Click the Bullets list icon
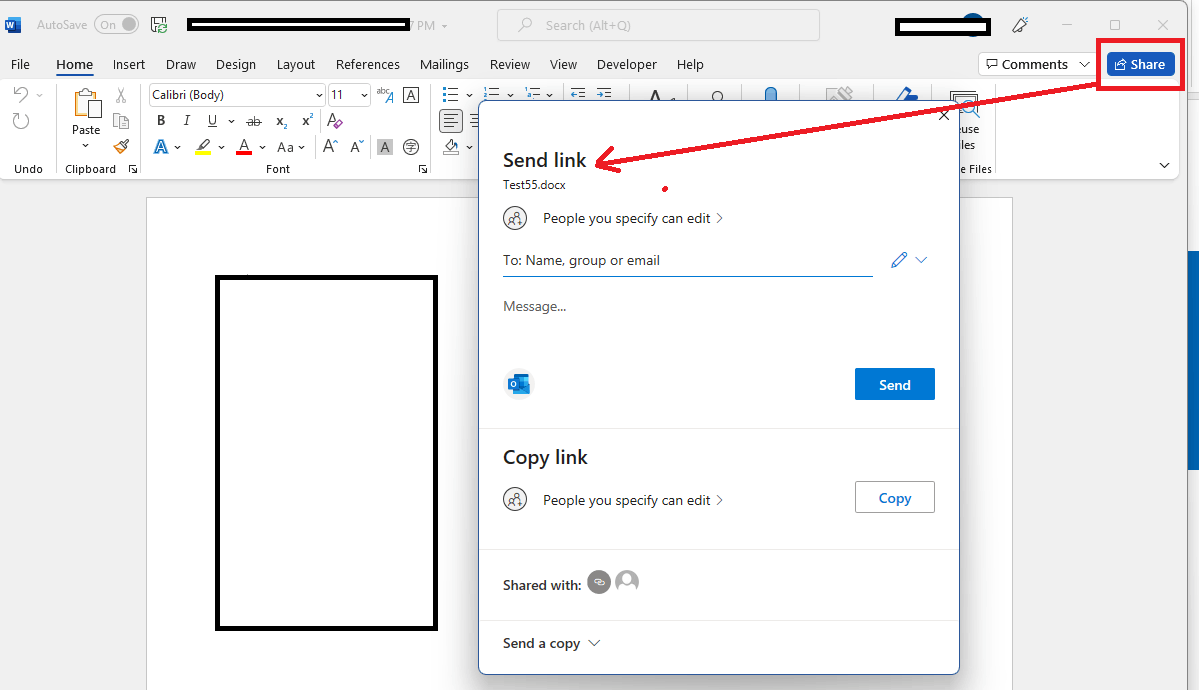This screenshot has height=690, width=1199. click(x=450, y=95)
